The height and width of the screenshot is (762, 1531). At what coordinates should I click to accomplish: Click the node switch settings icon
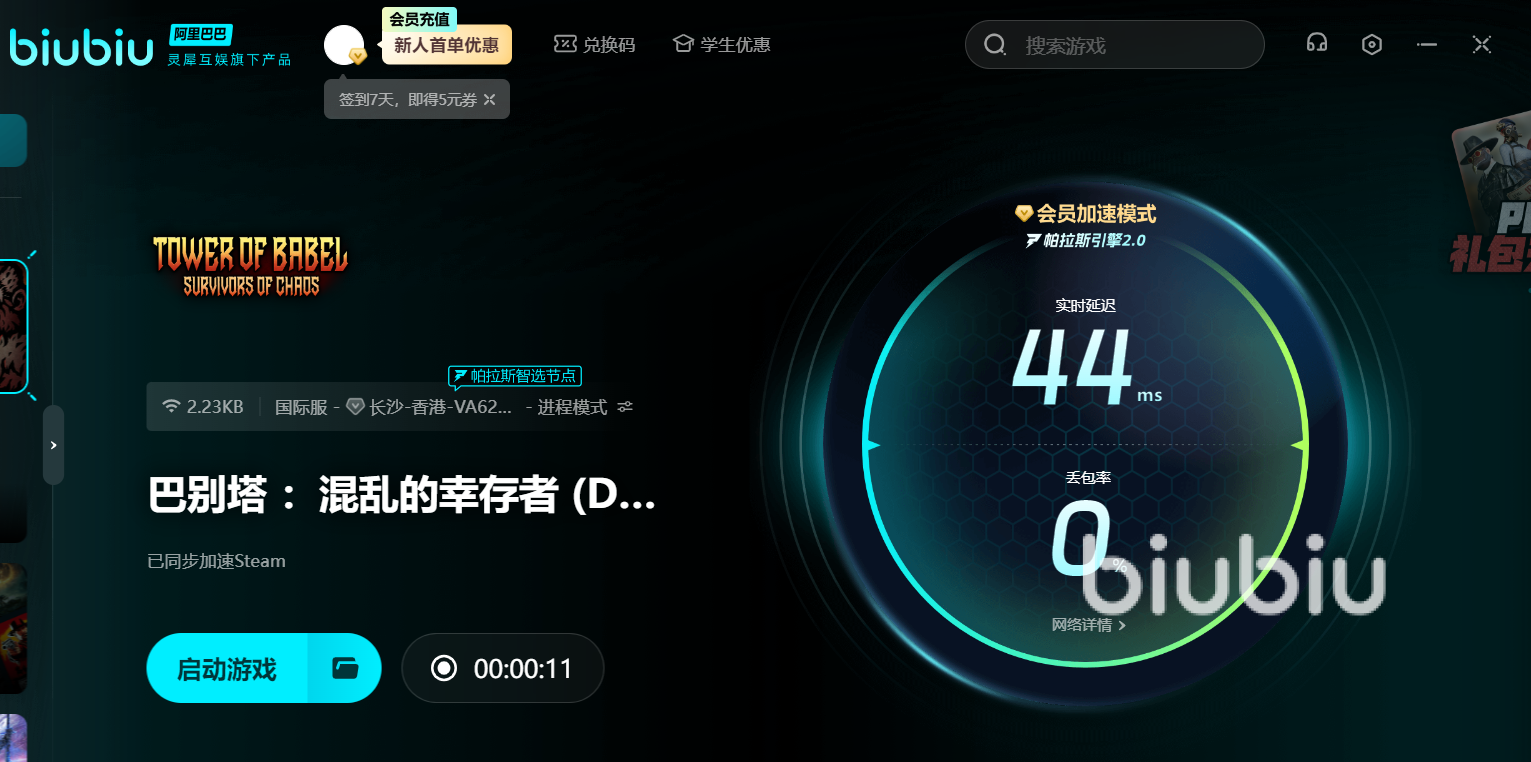coord(625,407)
